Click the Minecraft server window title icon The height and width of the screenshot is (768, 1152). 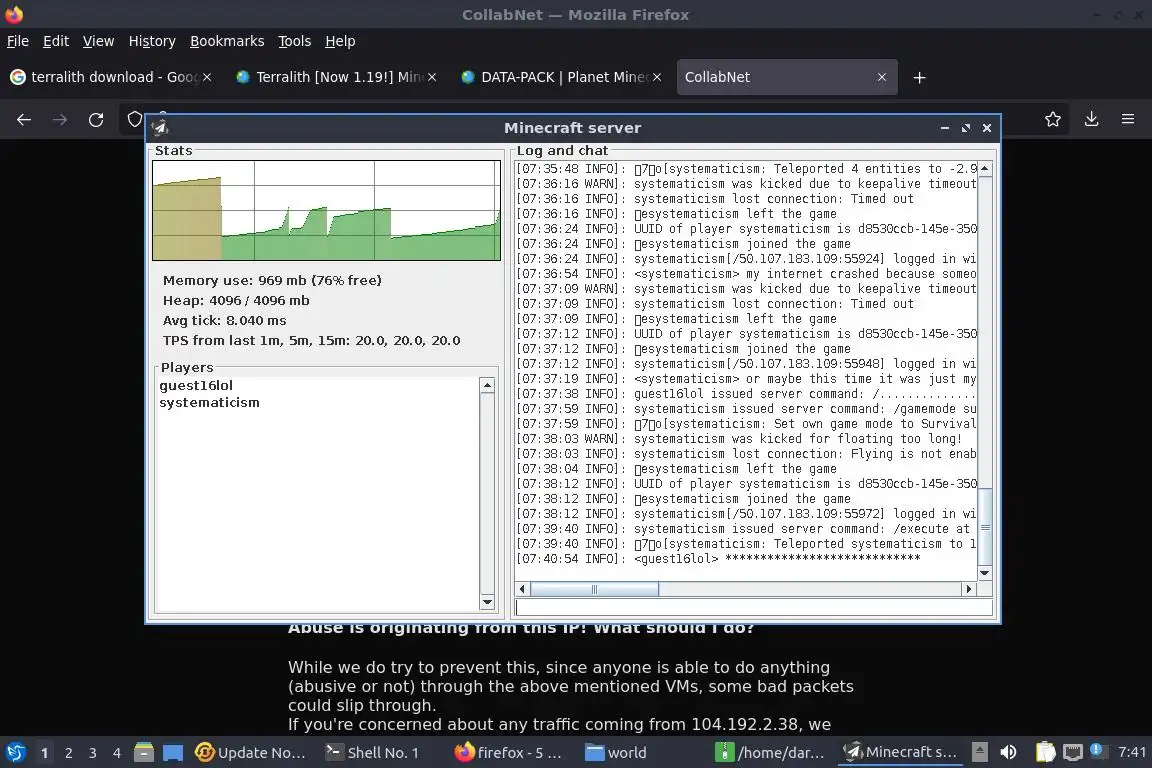160,128
